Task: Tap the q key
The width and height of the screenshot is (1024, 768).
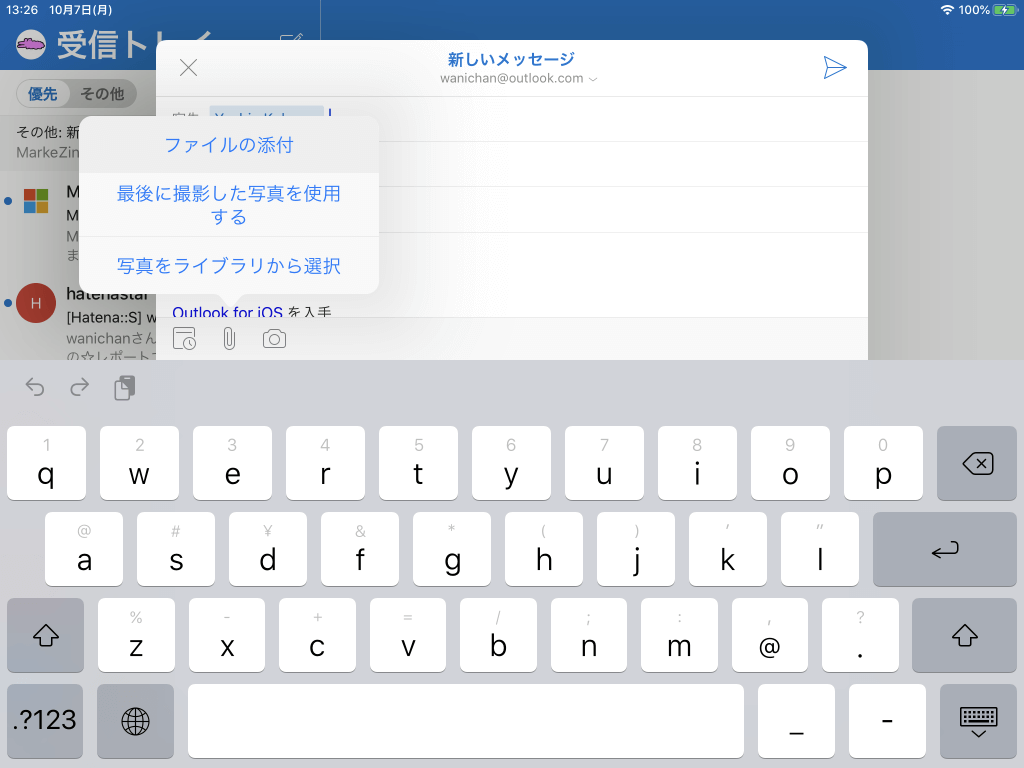Action: tap(46, 464)
